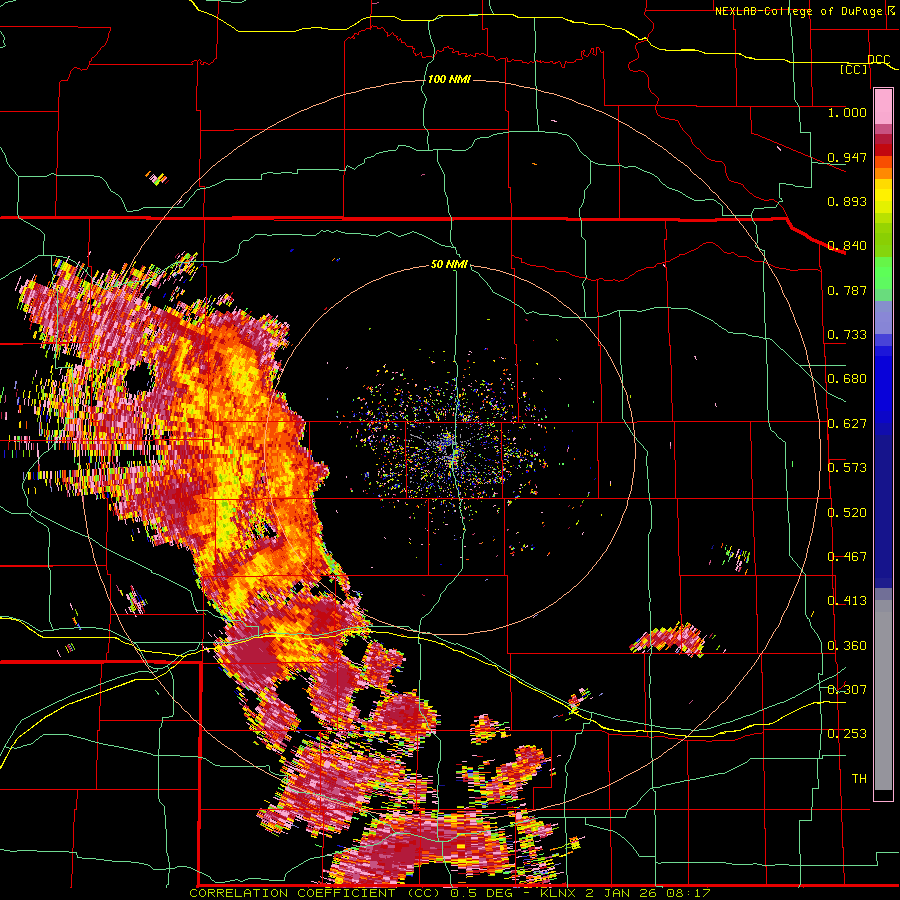Select the 0.253 scale value
900x900 pixels.
[x=847, y=734]
